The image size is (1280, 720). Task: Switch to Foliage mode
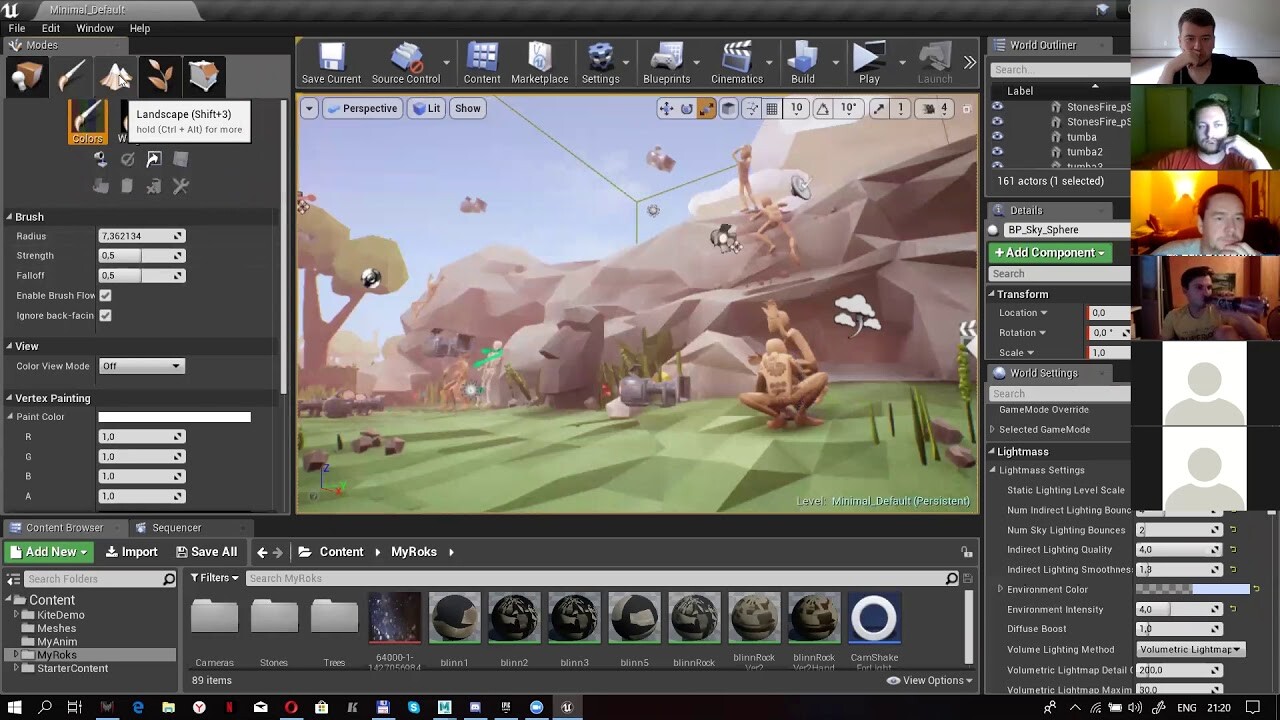[162, 76]
